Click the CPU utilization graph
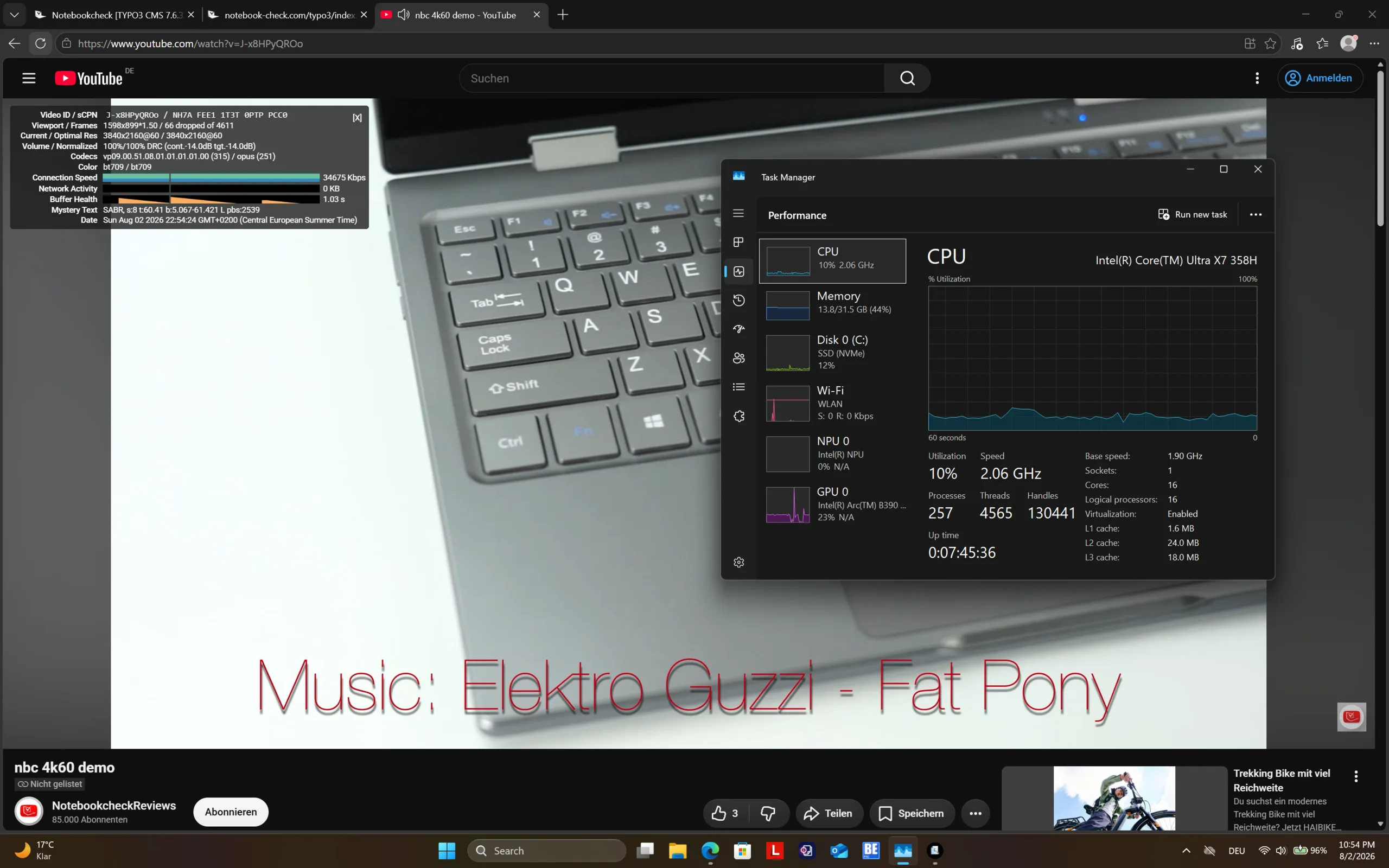Screen dimensions: 1389x868 tap(1092, 358)
